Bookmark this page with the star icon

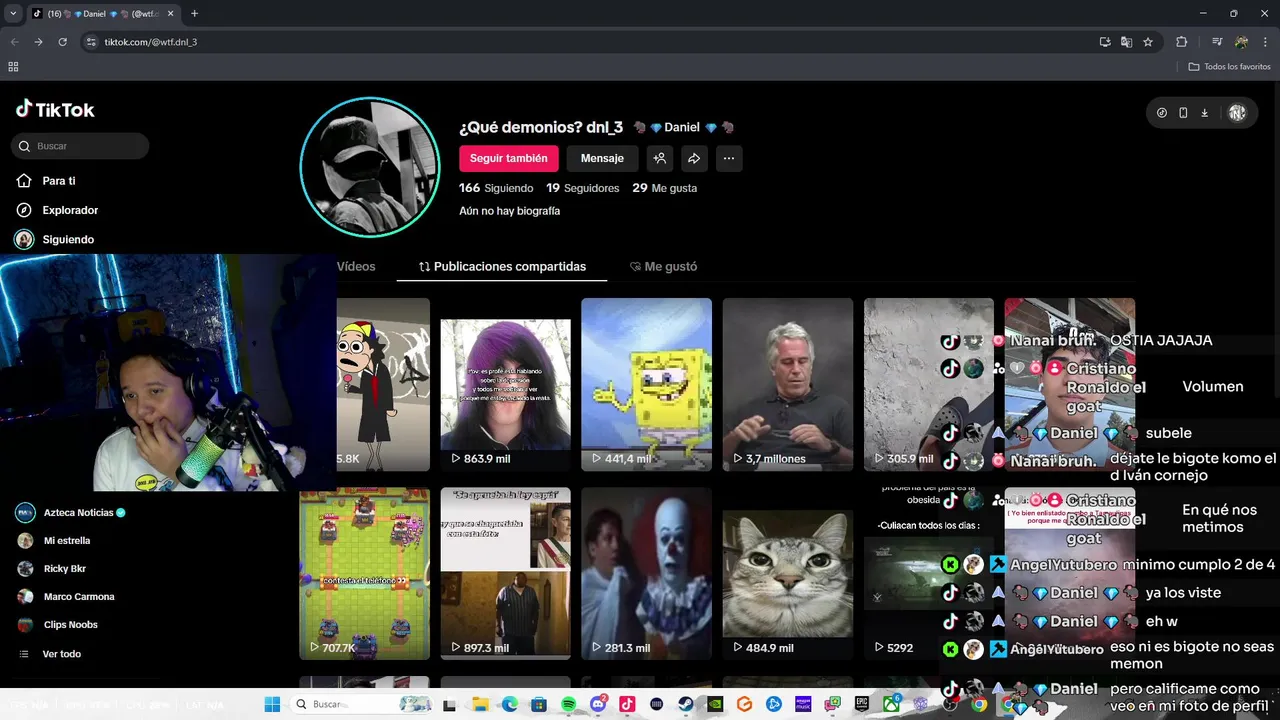[1148, 42]
